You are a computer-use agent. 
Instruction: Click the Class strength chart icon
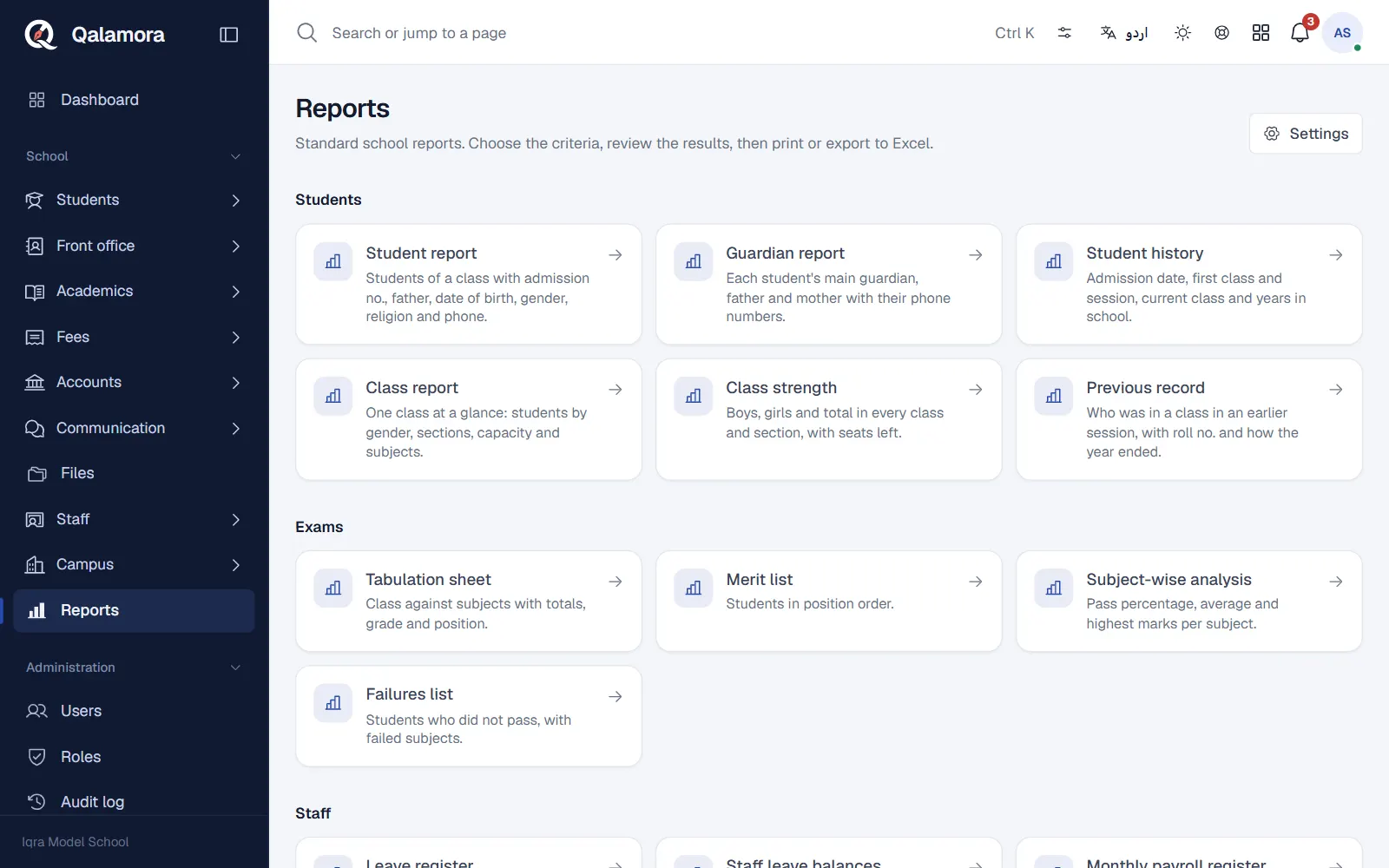pyautogui.click(x=694, y=396)
